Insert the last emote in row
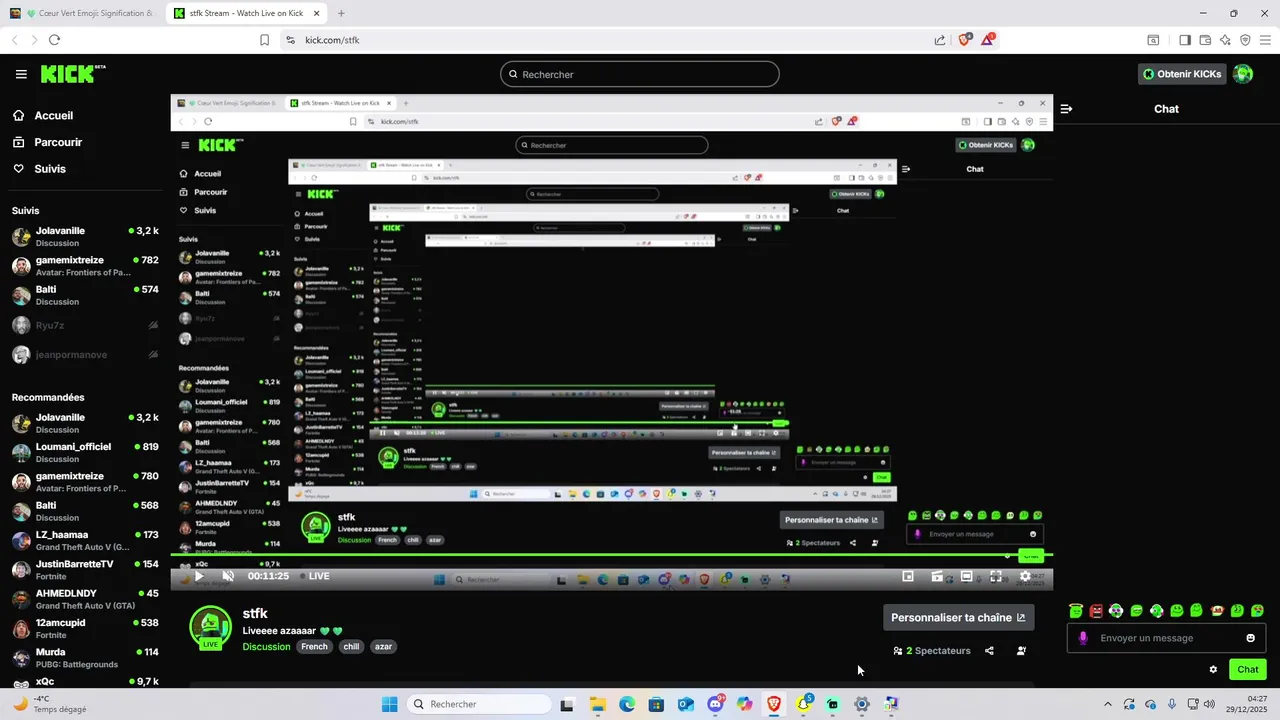 (1258, 610)
